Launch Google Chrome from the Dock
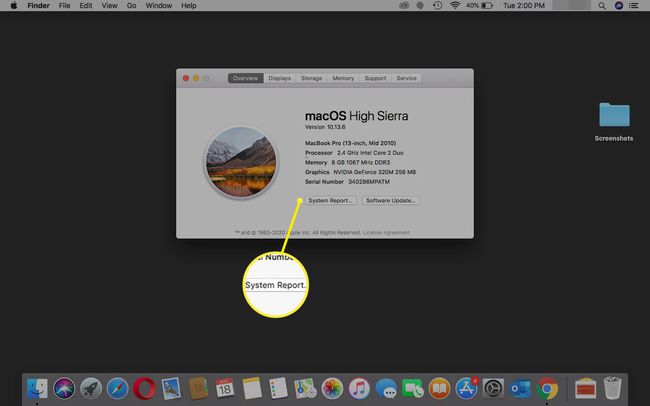The height and width of the screenshot is (406, 650). [x=547, y=389]
